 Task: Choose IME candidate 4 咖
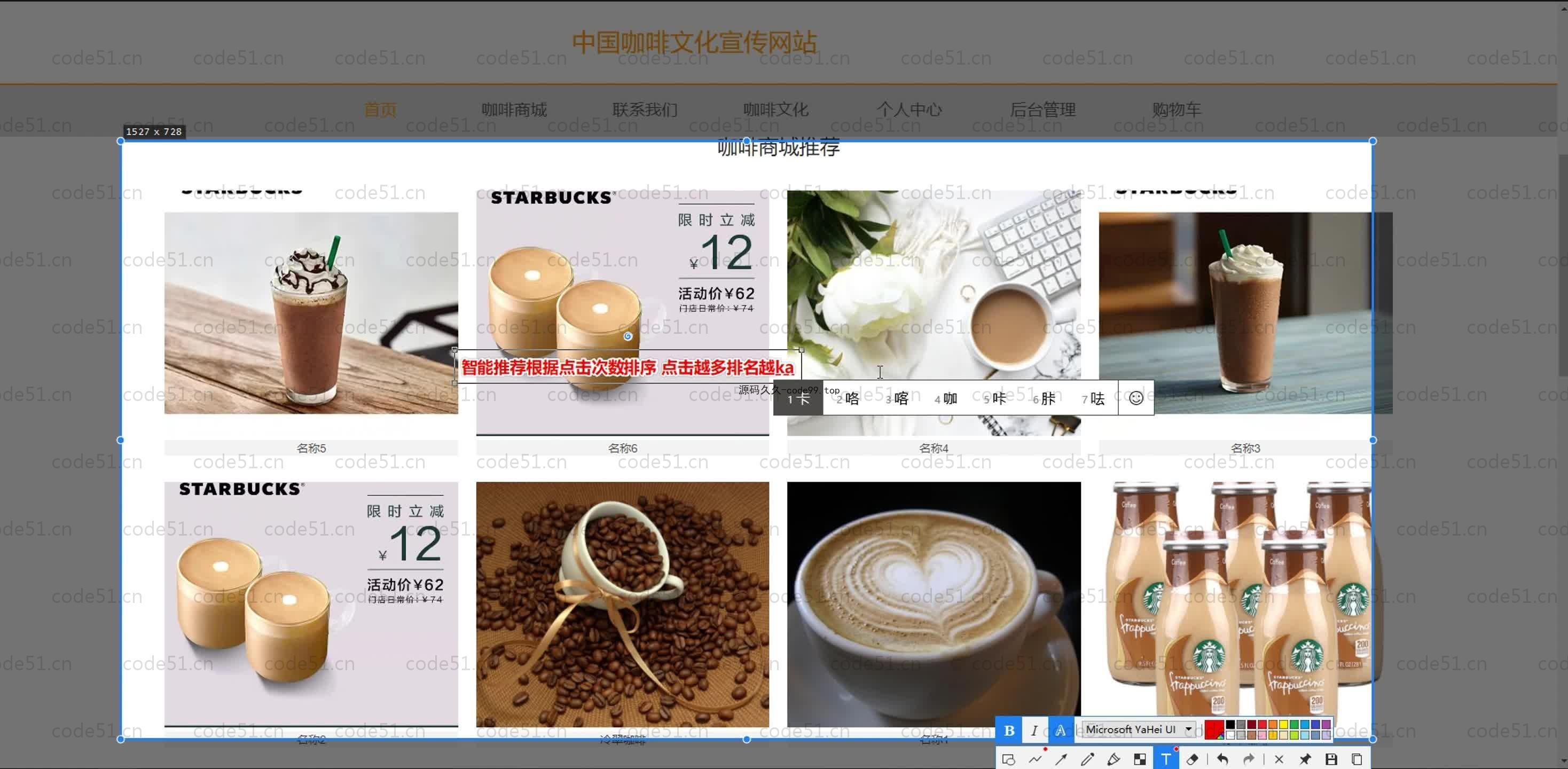[946, 399]
